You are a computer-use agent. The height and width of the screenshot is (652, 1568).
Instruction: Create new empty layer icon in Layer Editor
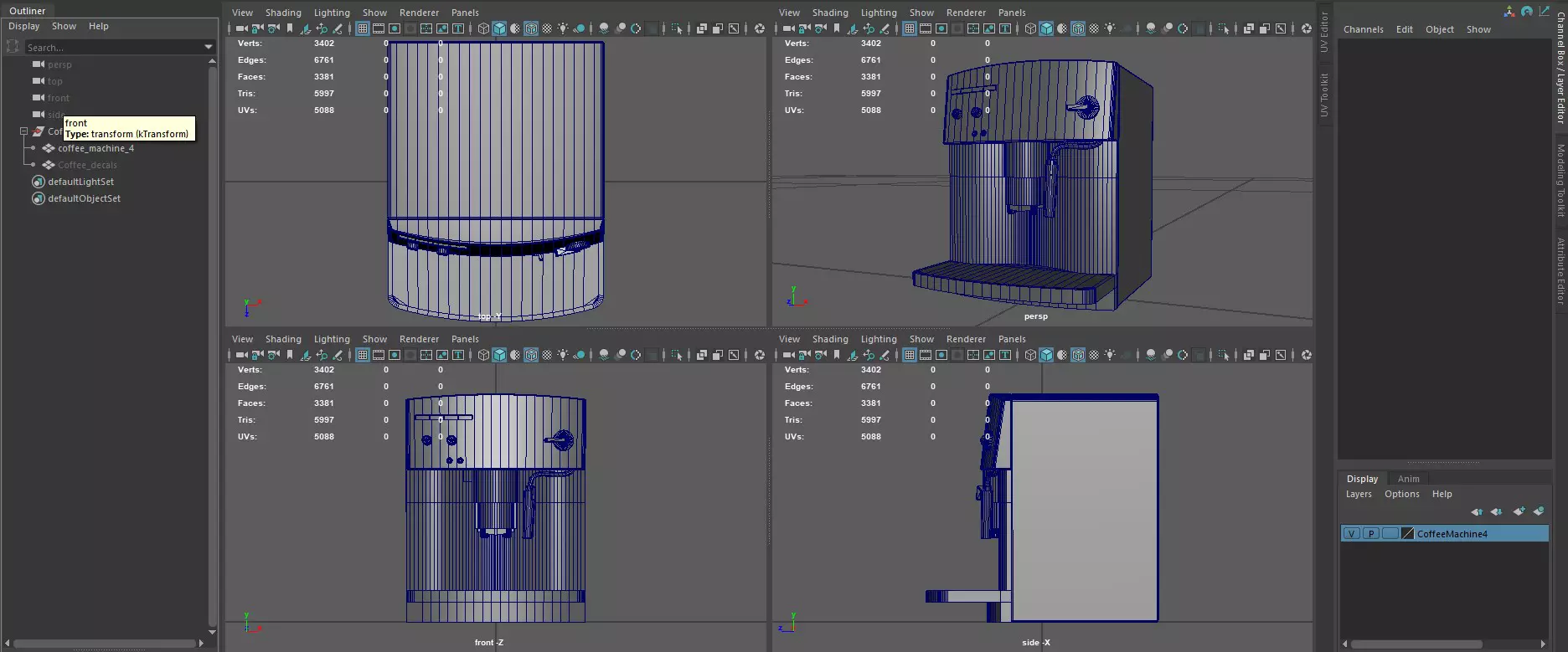coord(1519,511)
